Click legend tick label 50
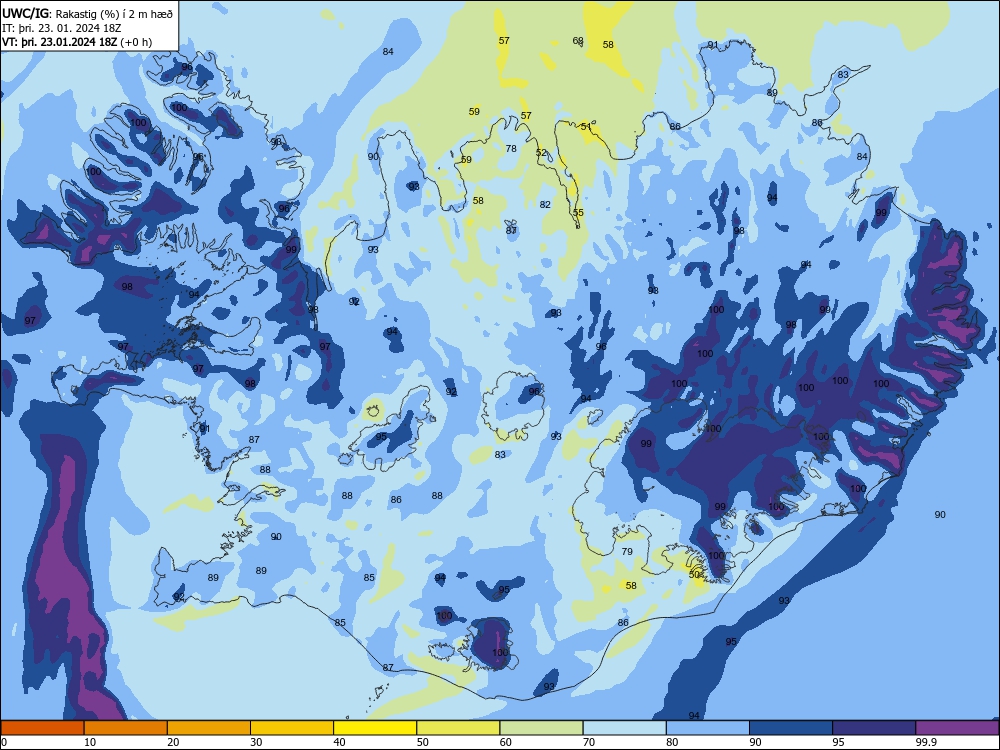This screenshot has height=750, width=1000. [x=423, y=742]
